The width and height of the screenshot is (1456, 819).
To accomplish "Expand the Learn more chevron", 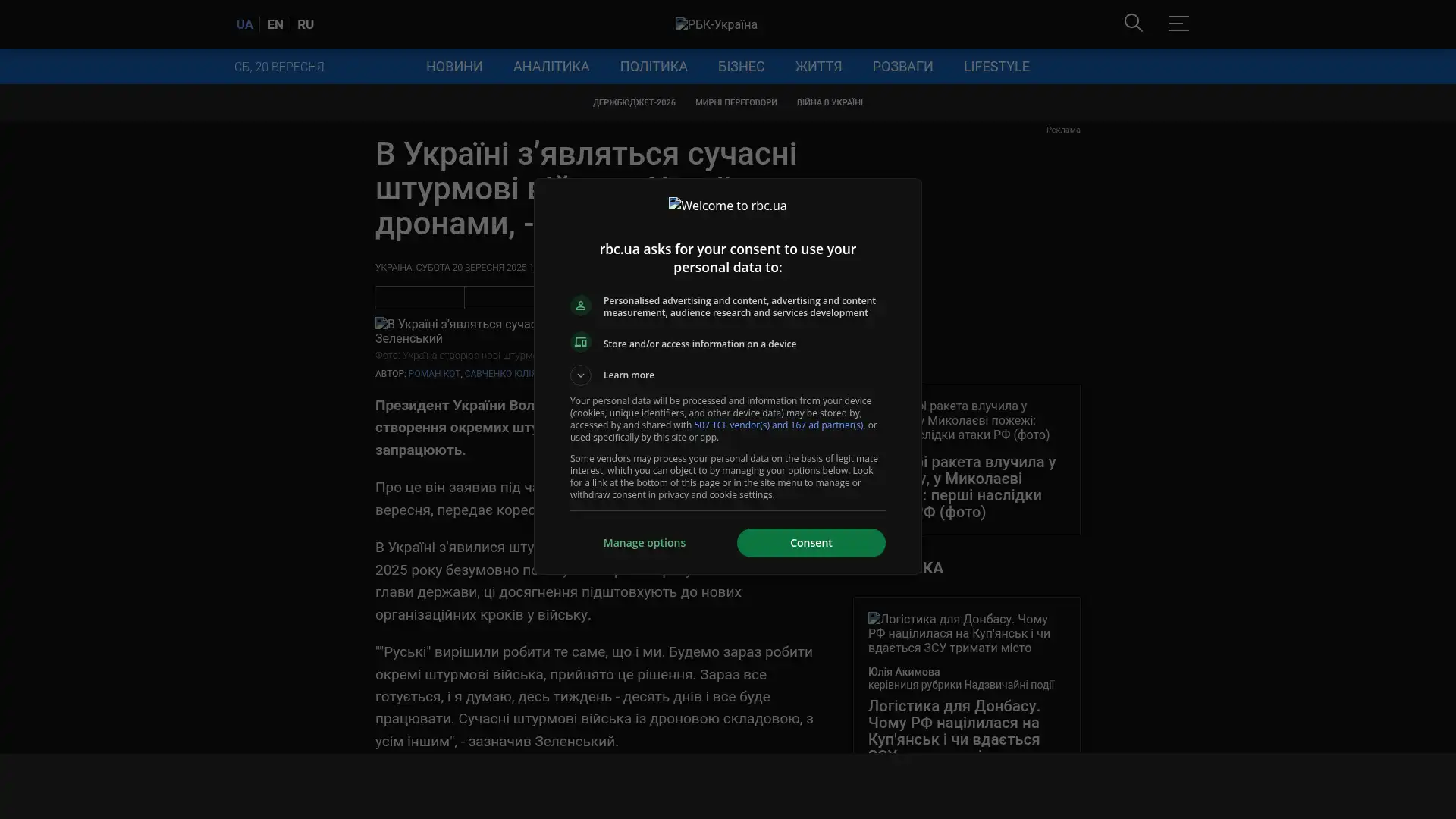I will (580, 375).
